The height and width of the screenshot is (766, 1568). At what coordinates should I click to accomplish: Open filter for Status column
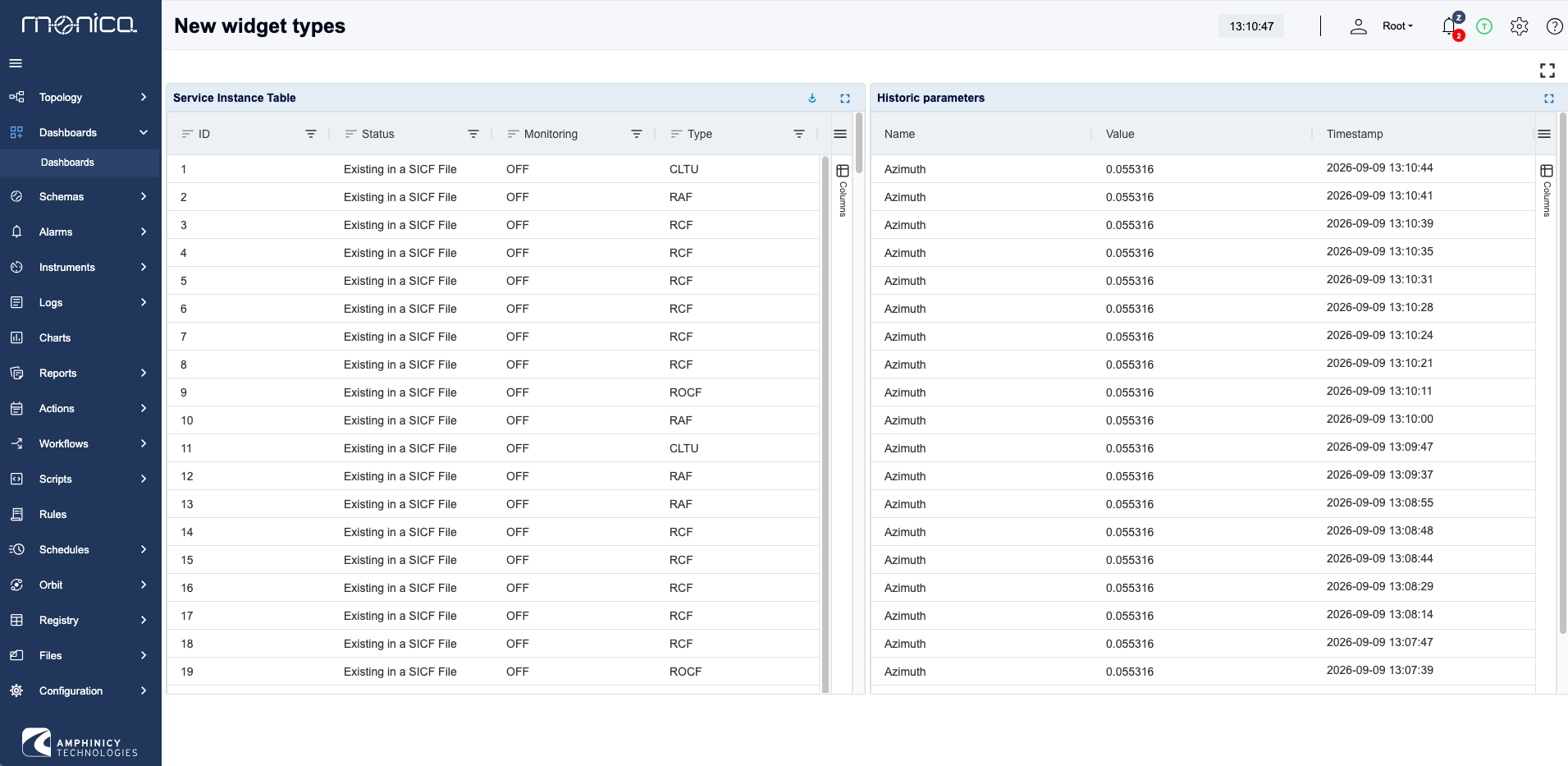473,134
